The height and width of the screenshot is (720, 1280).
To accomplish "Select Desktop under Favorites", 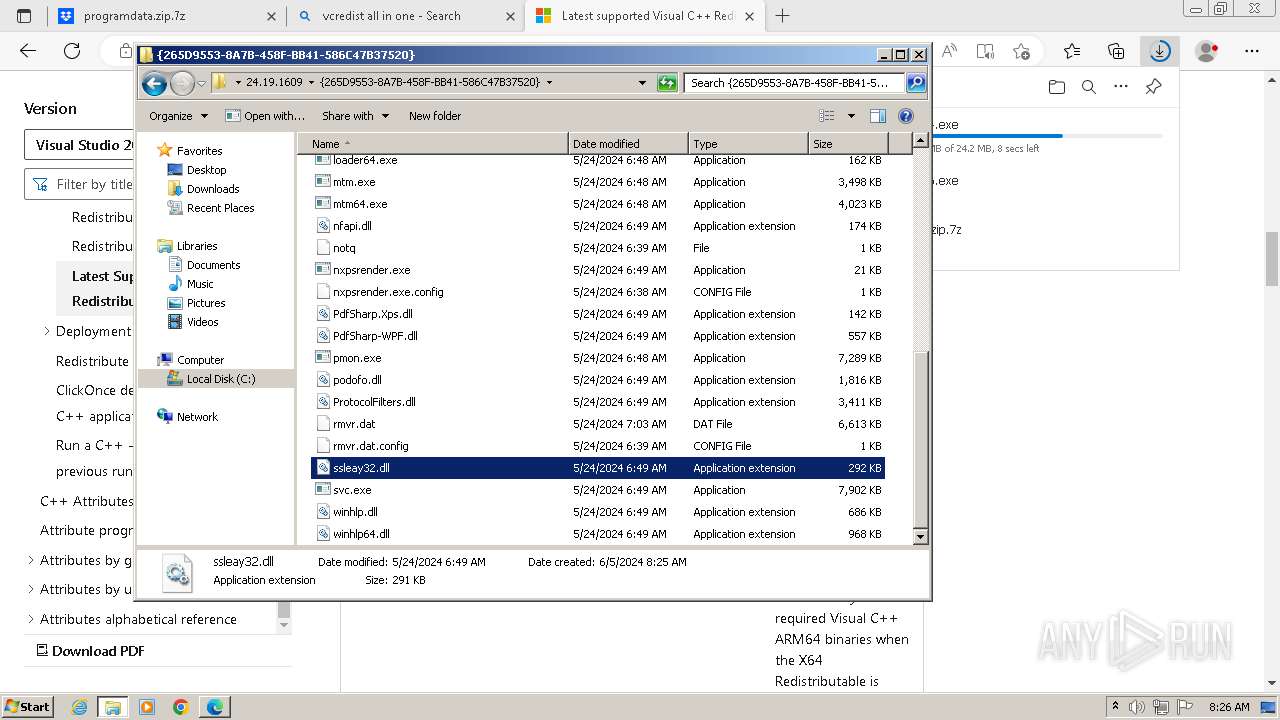I will (206, 170).
